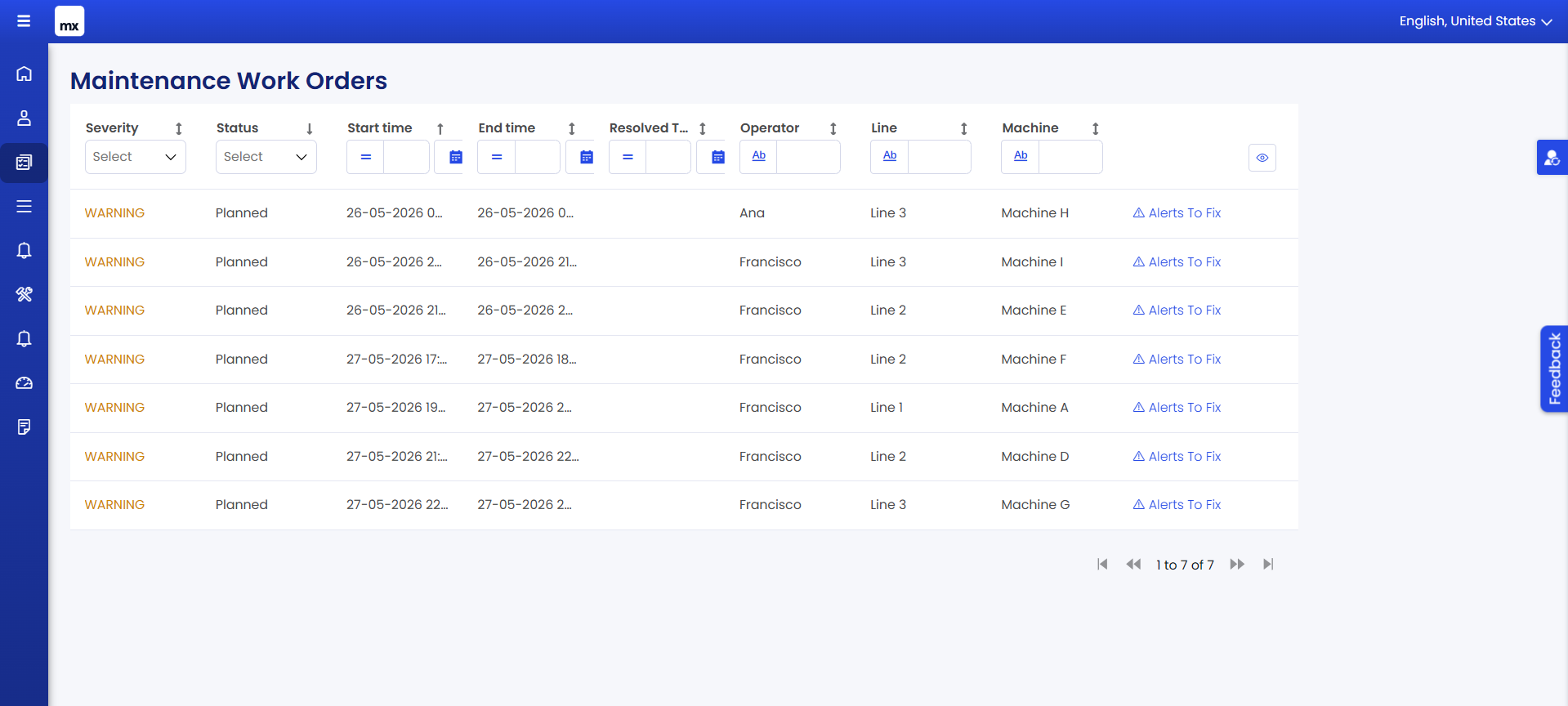
Task: Open the Start time calendar picker
Action: pos(456,157)
